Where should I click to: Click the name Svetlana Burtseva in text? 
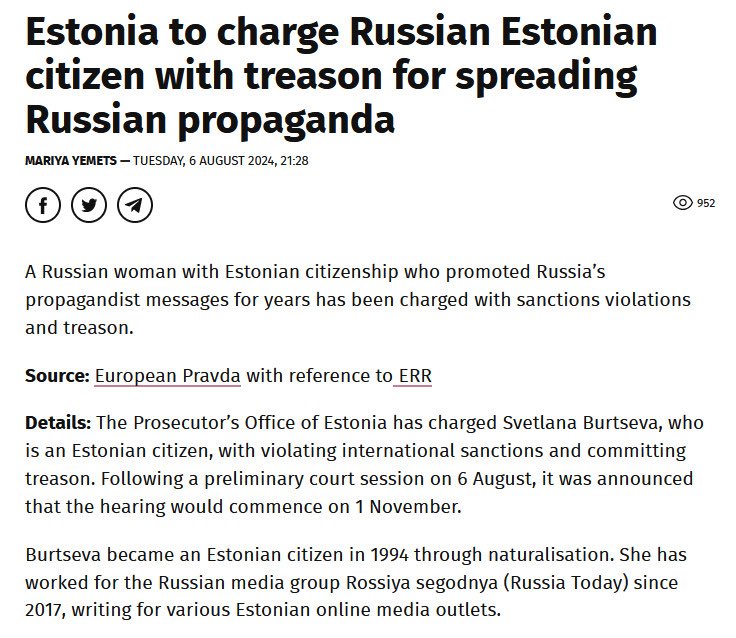tap(582, 423)
